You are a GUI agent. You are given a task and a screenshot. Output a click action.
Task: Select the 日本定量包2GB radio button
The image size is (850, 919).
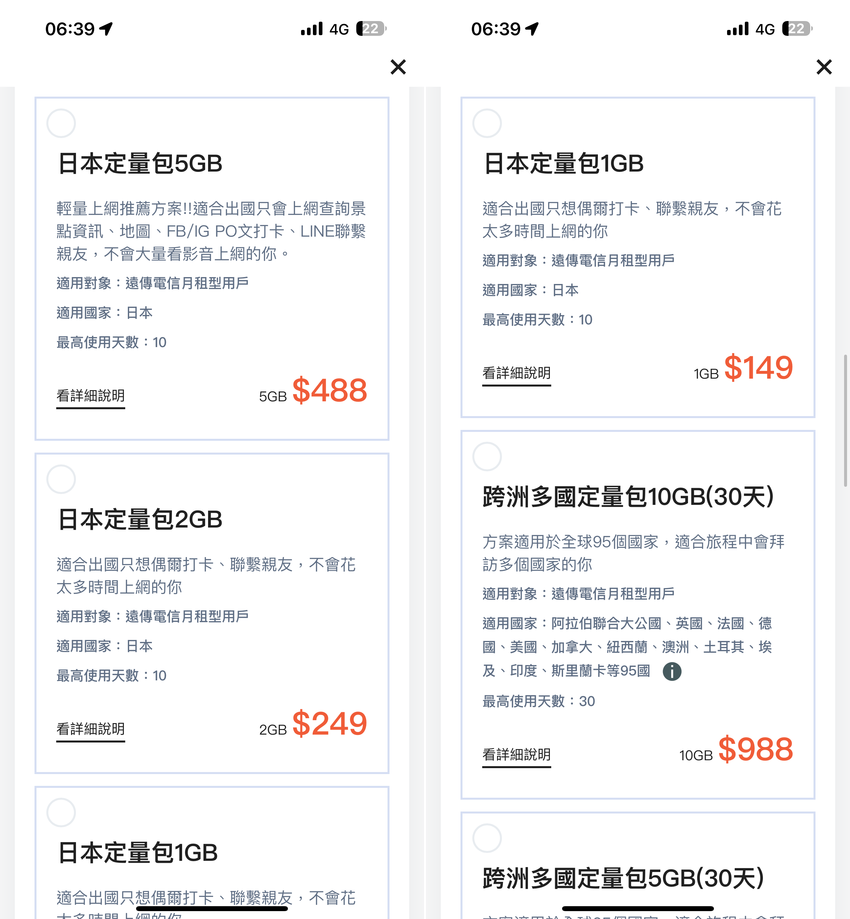click(x=61, y=479)
